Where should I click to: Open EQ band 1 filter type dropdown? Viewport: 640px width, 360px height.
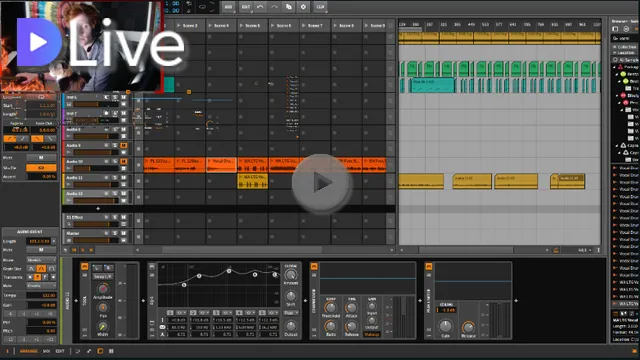(181, 313)
